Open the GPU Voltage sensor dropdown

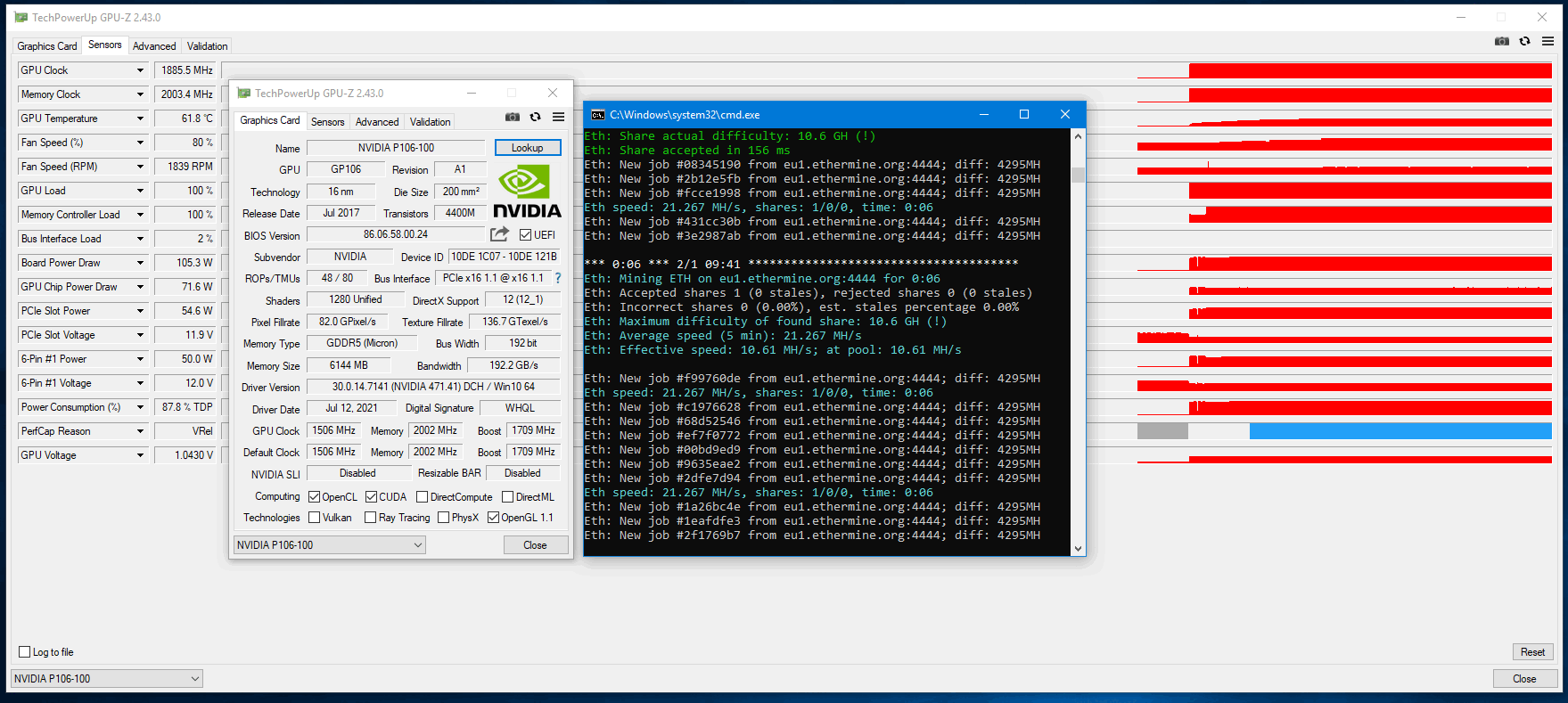(140, 455)
